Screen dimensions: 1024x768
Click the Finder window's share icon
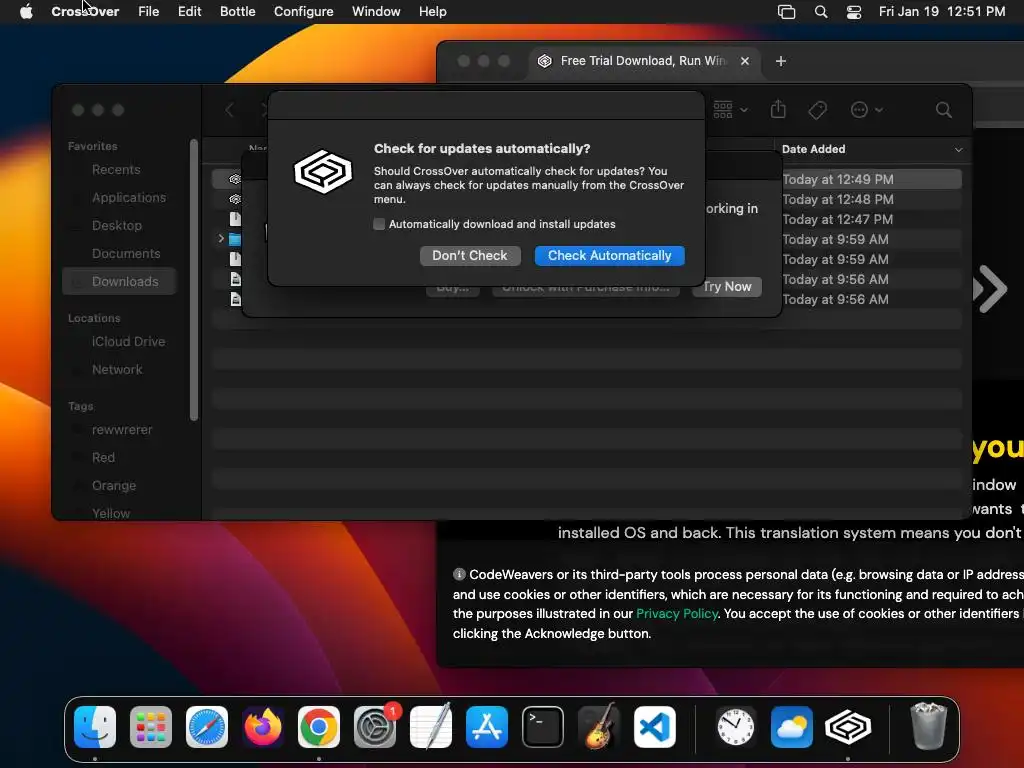(778, 109)
